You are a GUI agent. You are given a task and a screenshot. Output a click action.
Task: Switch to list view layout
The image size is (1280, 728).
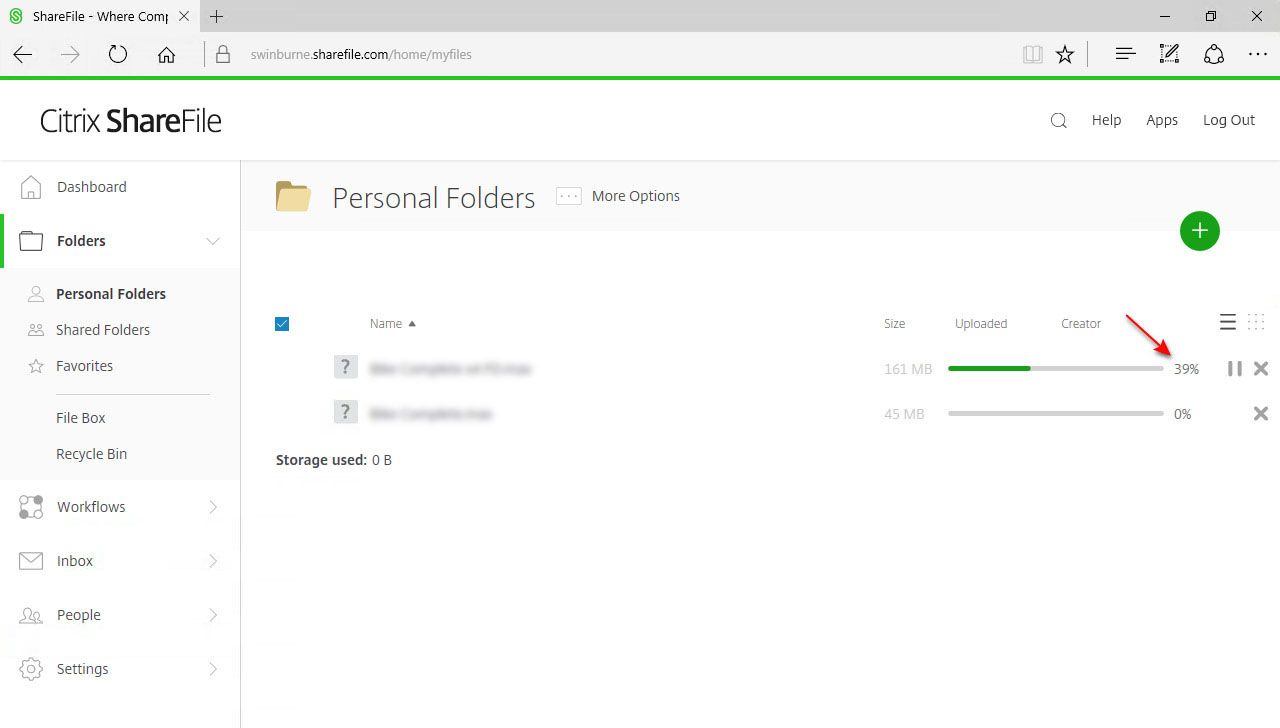(1228, 322)
